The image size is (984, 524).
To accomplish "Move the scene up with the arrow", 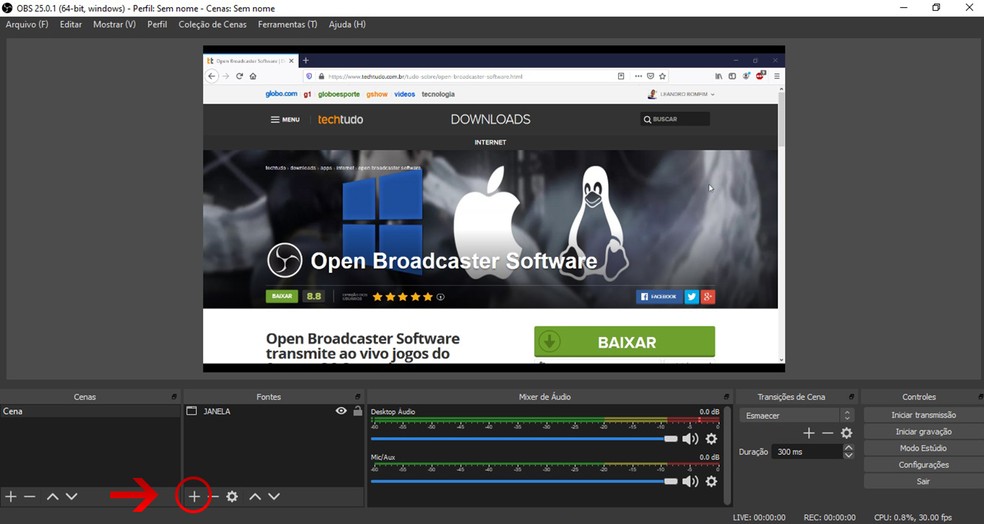I will coord(53,496).
